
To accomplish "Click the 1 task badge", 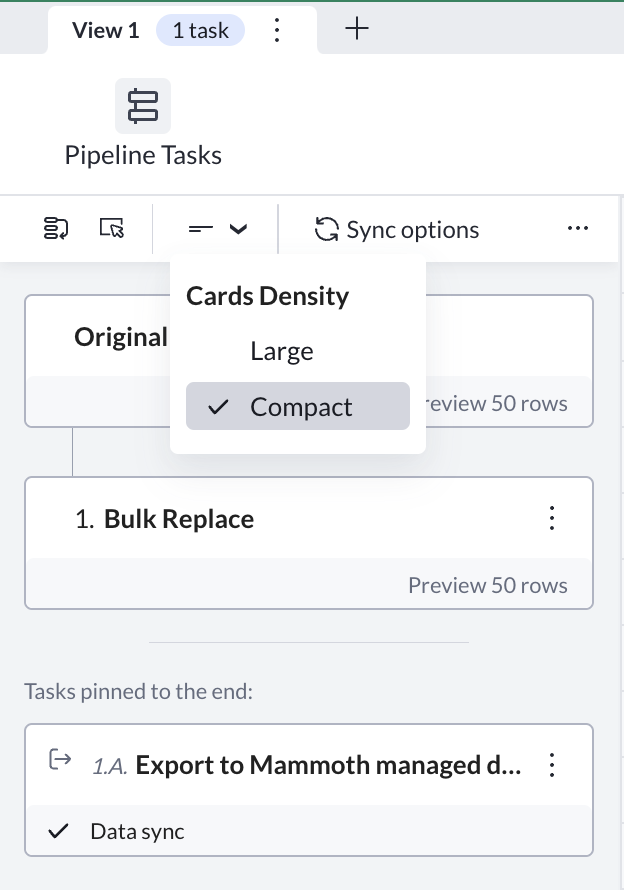I will pyautogui.click(x=200, y=31).
